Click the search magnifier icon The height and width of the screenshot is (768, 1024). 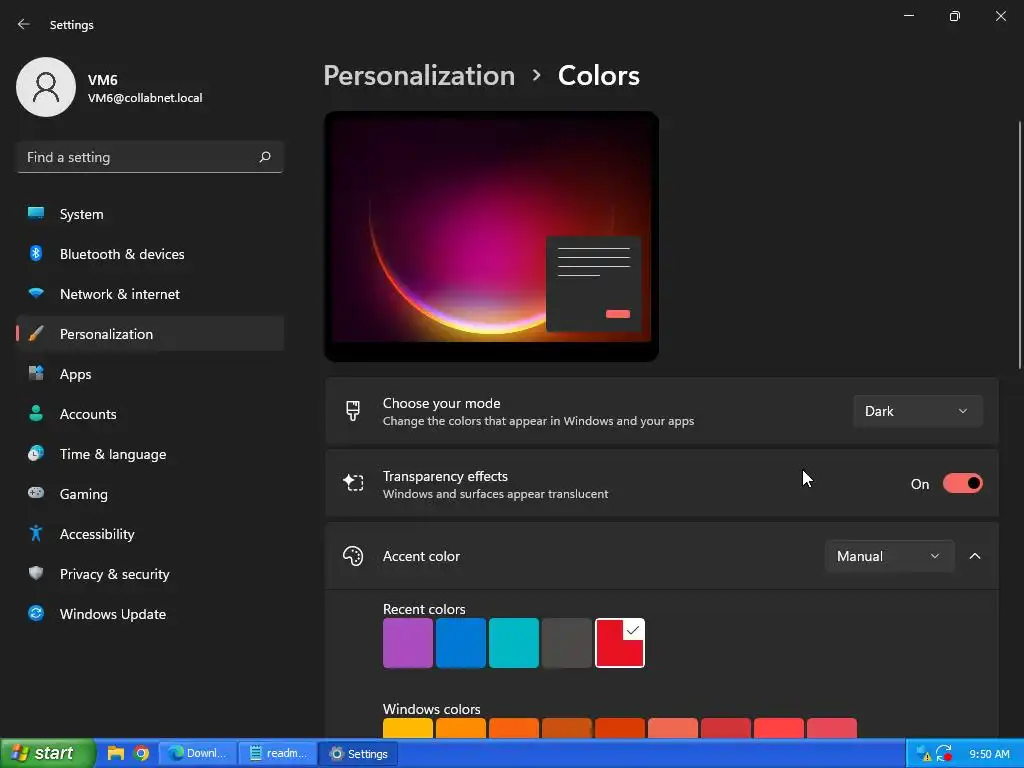(x=264, y=157)
